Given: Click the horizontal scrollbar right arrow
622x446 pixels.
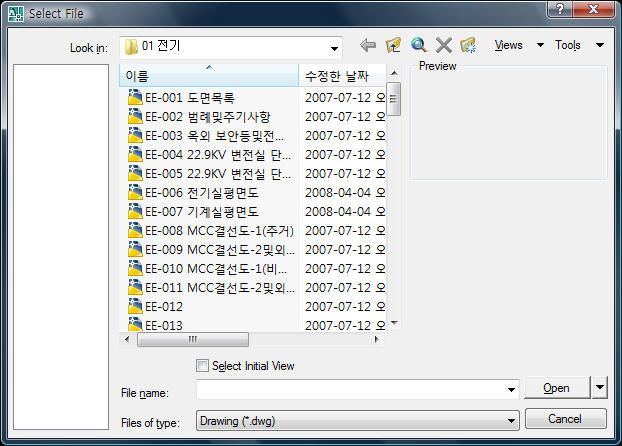Looking at the screenshot, I should [376, 339].
